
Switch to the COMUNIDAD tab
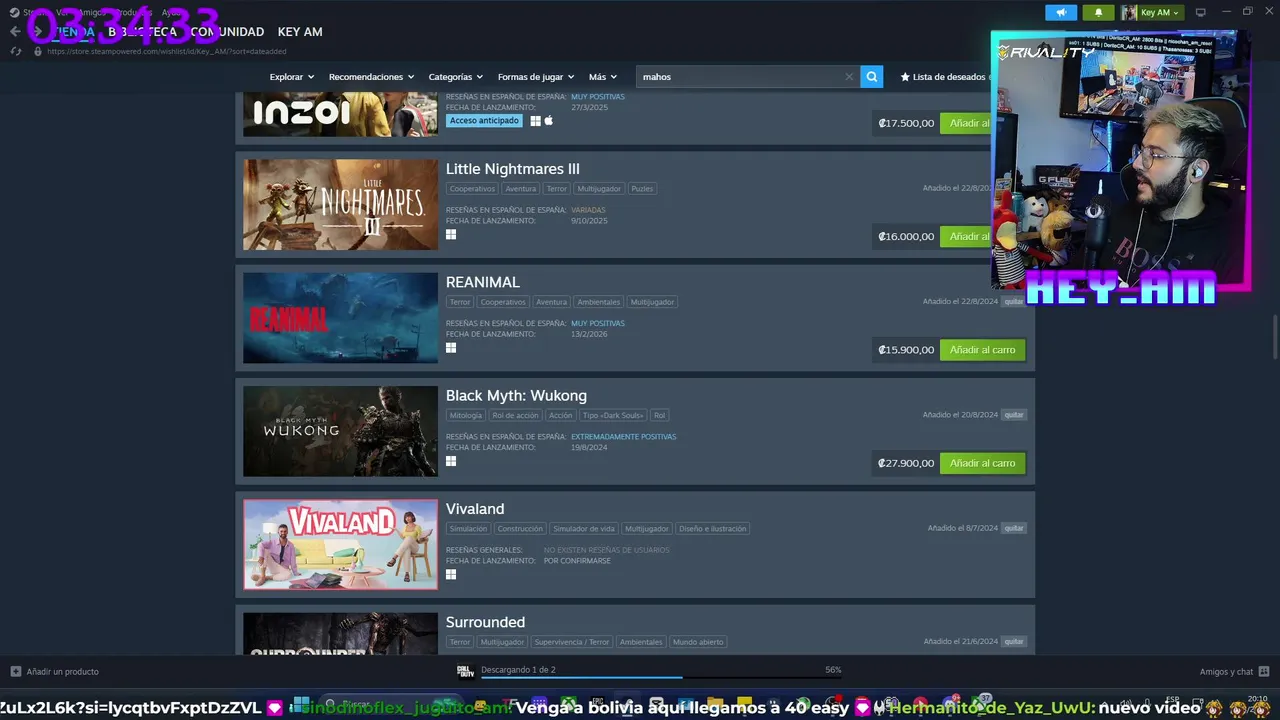[227, 32]
